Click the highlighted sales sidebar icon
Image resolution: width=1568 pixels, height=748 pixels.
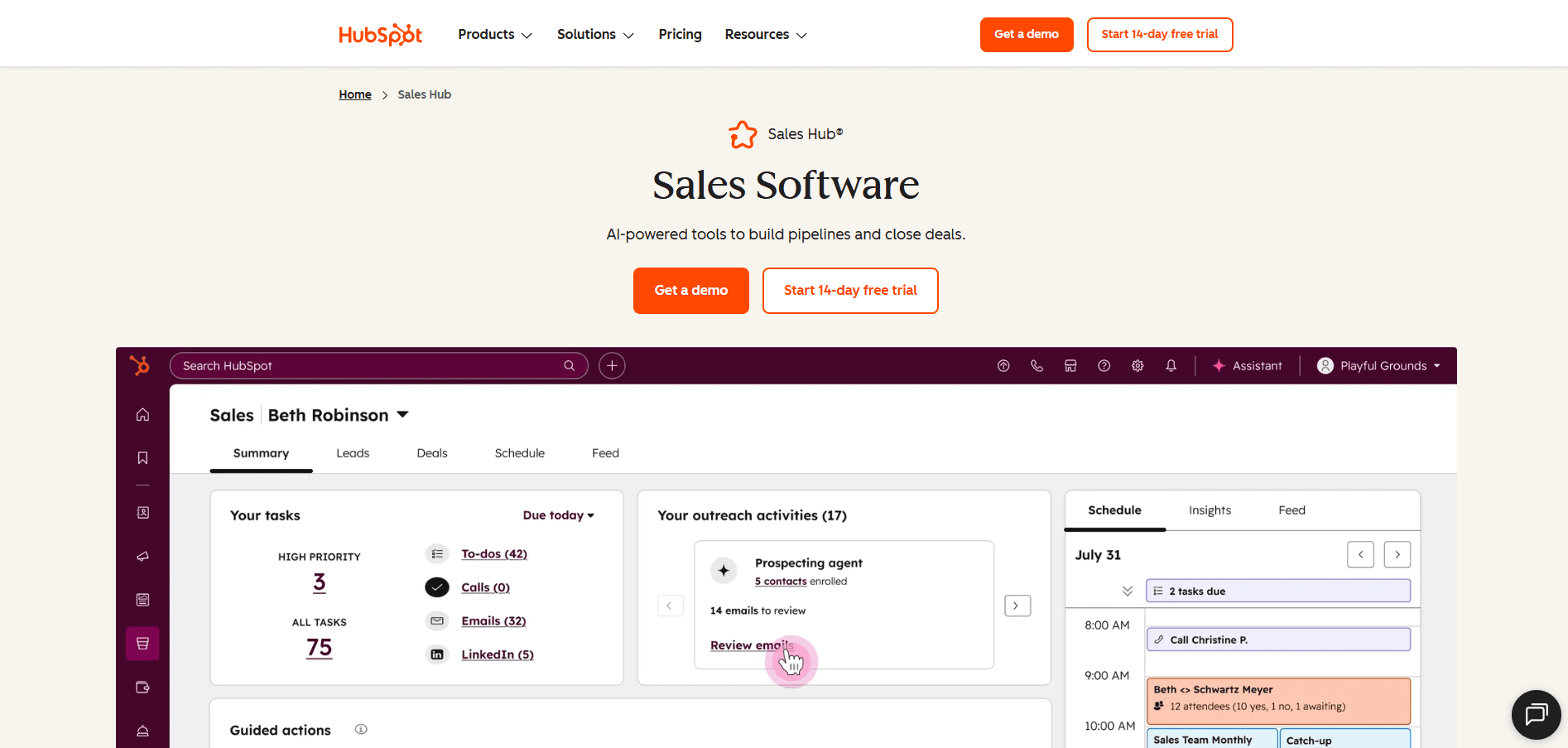click(142, 644)
